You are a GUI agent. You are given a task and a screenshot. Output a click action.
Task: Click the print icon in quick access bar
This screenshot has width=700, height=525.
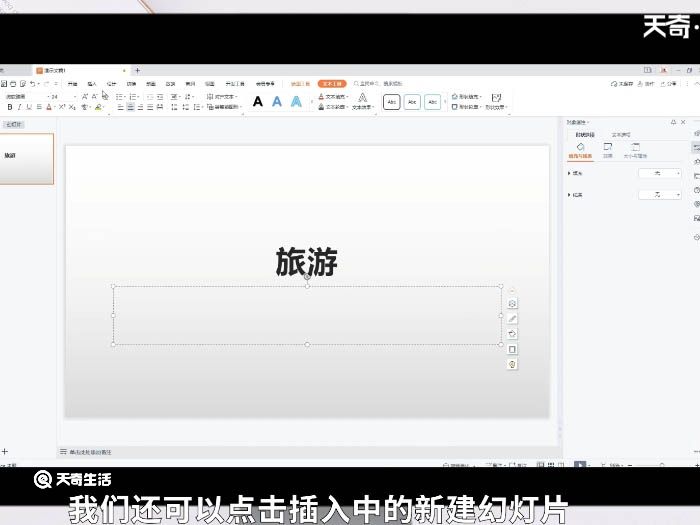[x=13, y=83]
